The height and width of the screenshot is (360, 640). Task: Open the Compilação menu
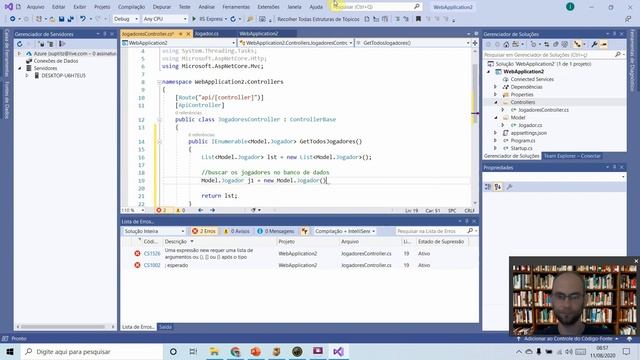131,7
